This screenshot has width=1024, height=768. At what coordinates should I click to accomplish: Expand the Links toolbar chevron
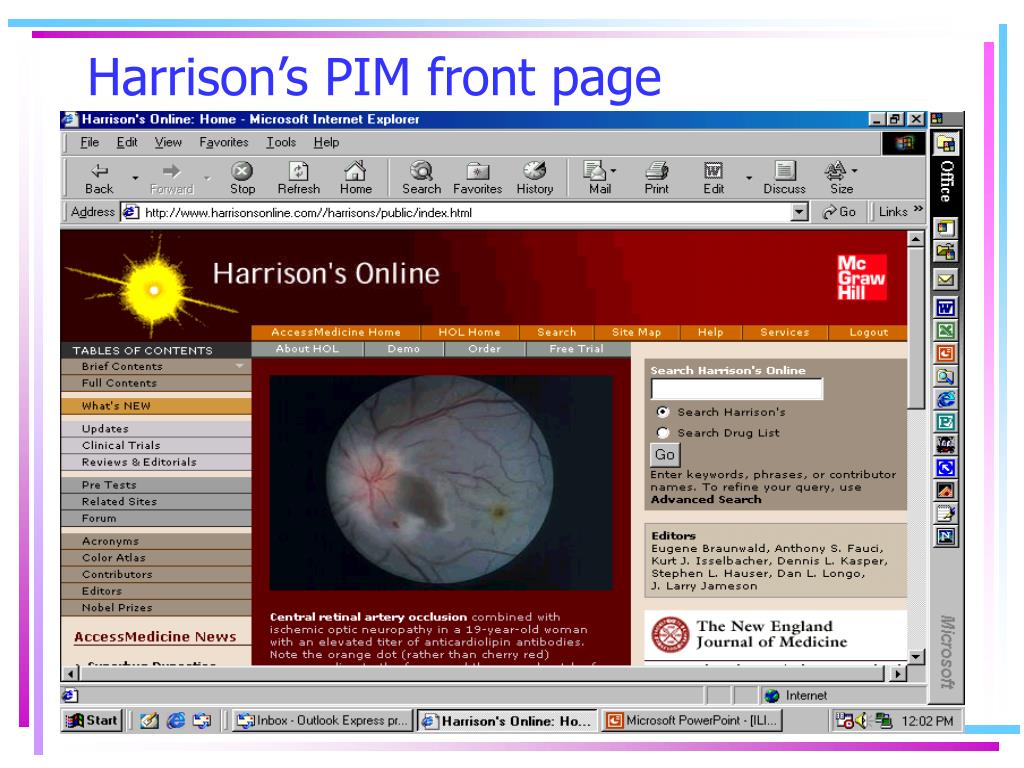coord(918,209)
